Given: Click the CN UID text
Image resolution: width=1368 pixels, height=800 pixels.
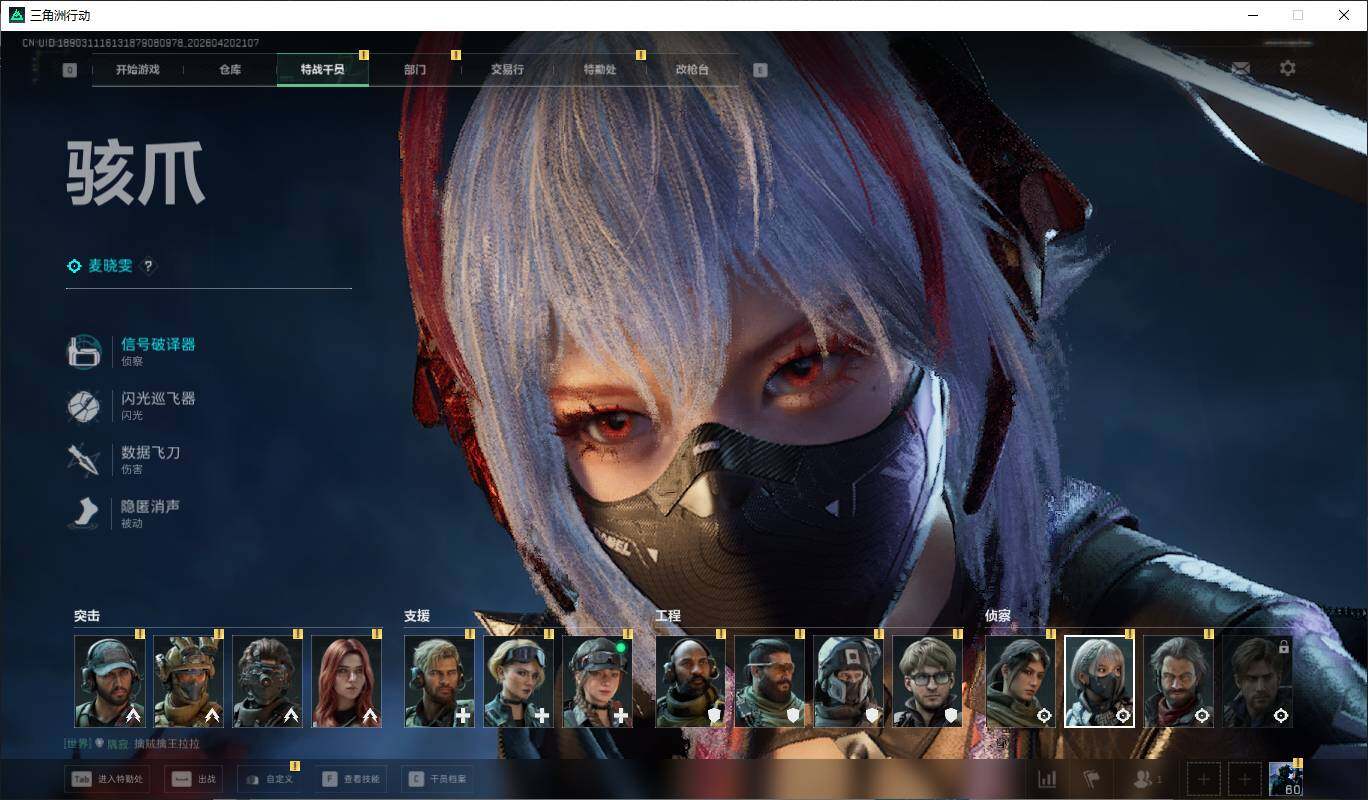Looking at the screenshot, I should [141, 43].
